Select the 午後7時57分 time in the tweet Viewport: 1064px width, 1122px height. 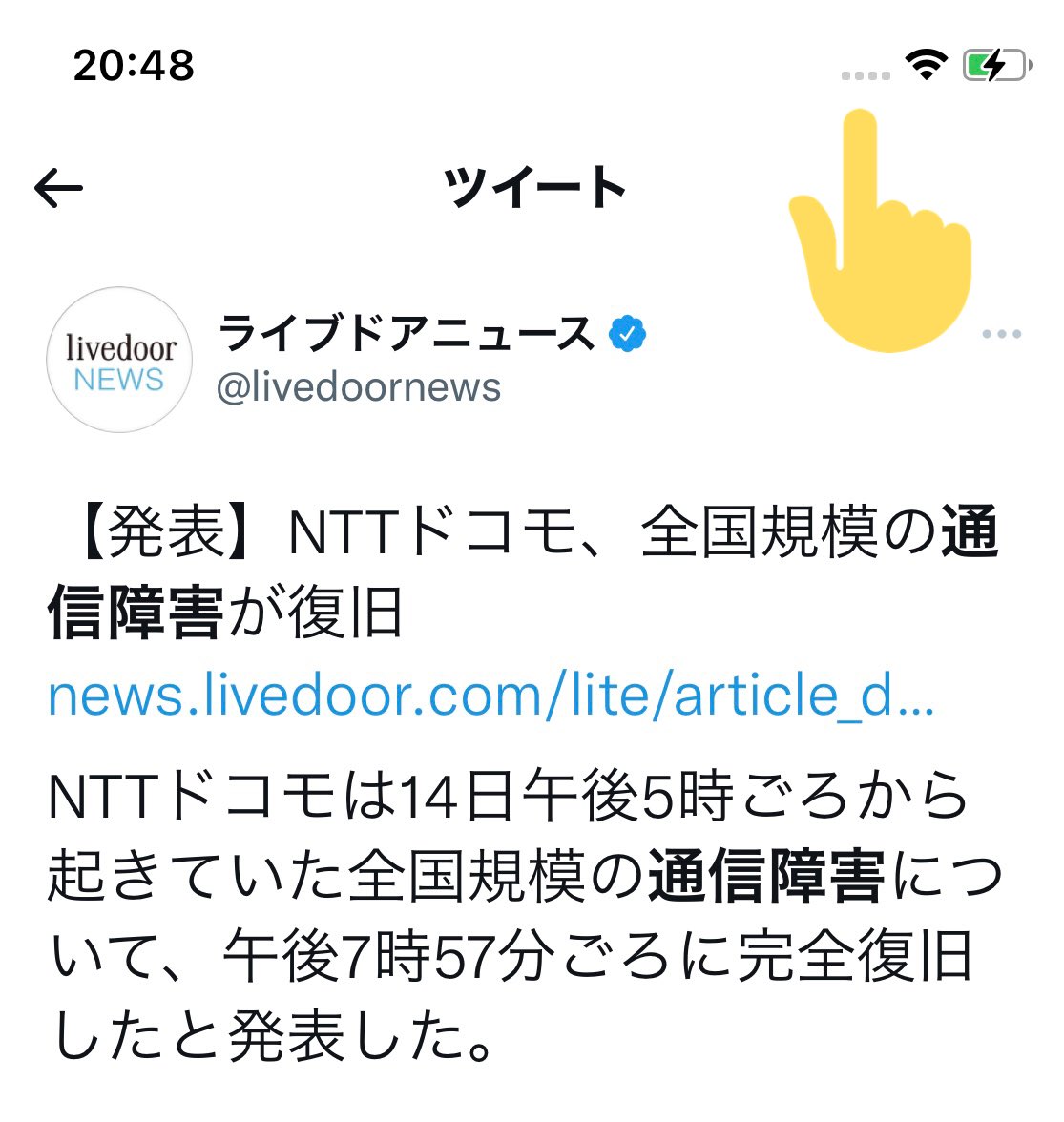390,955
